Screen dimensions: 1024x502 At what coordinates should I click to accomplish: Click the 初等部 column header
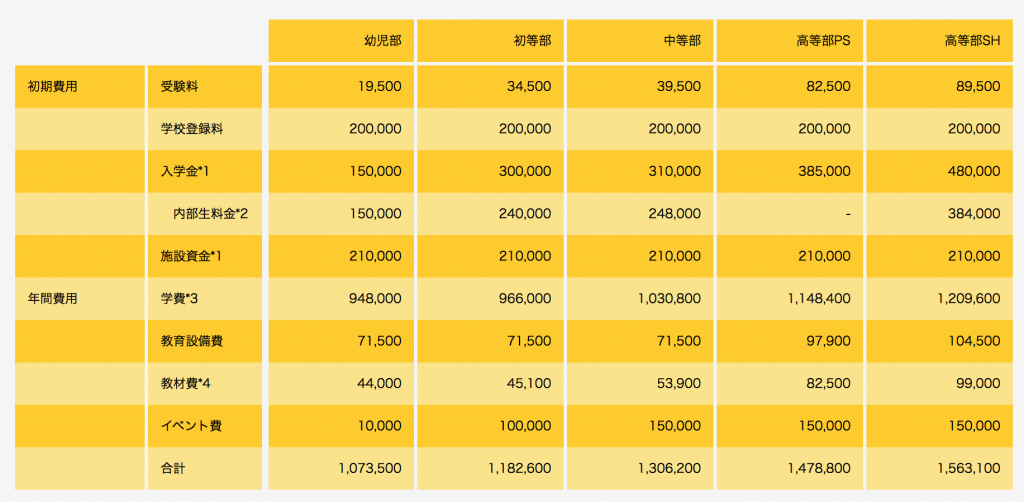pos(531,41)
